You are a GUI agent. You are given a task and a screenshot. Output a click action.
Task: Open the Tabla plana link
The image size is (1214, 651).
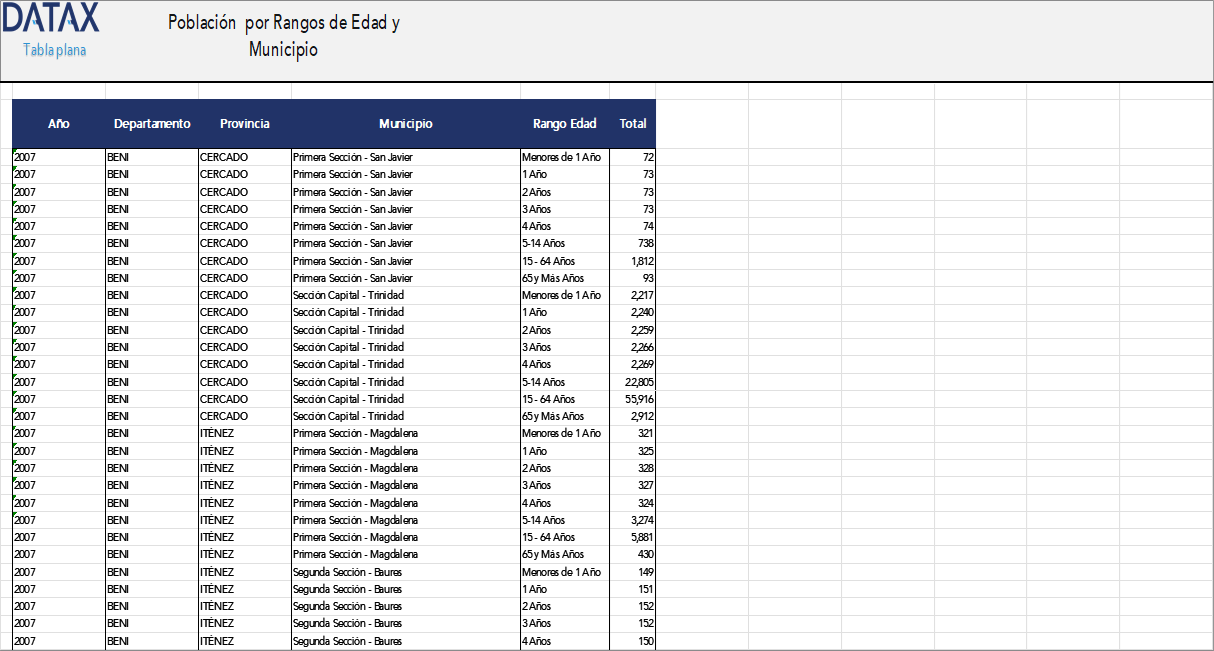(55, 50)
